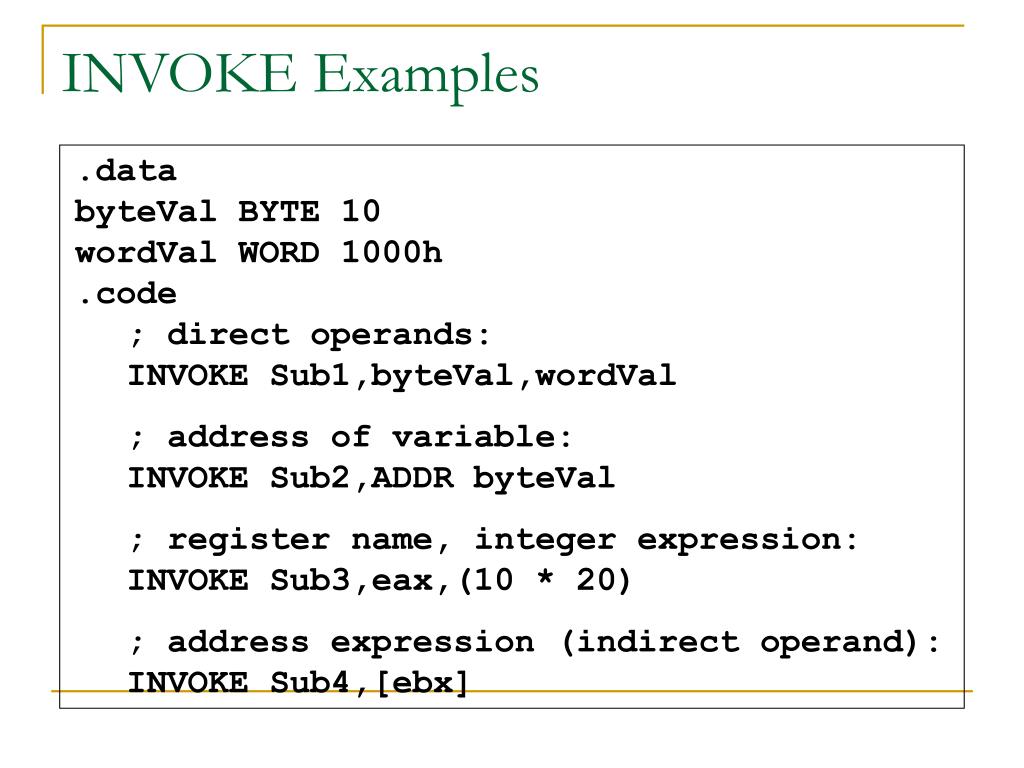Viewport: 1024px width, 768px height.
Task: Click the line 'byteVal BYTE 10'
Action: [227, 212]
